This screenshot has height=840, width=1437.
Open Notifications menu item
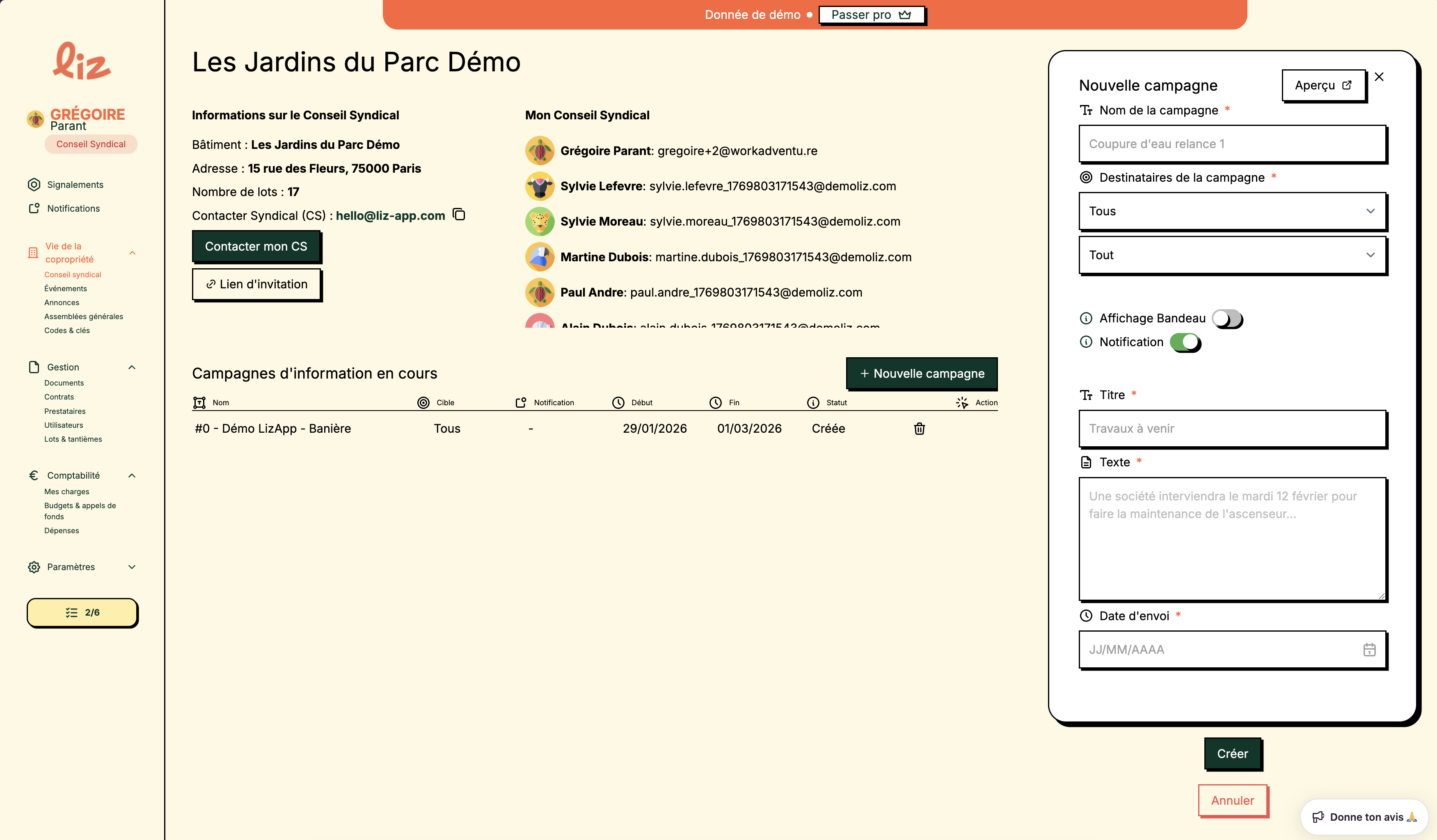click(x=73, y=209)
